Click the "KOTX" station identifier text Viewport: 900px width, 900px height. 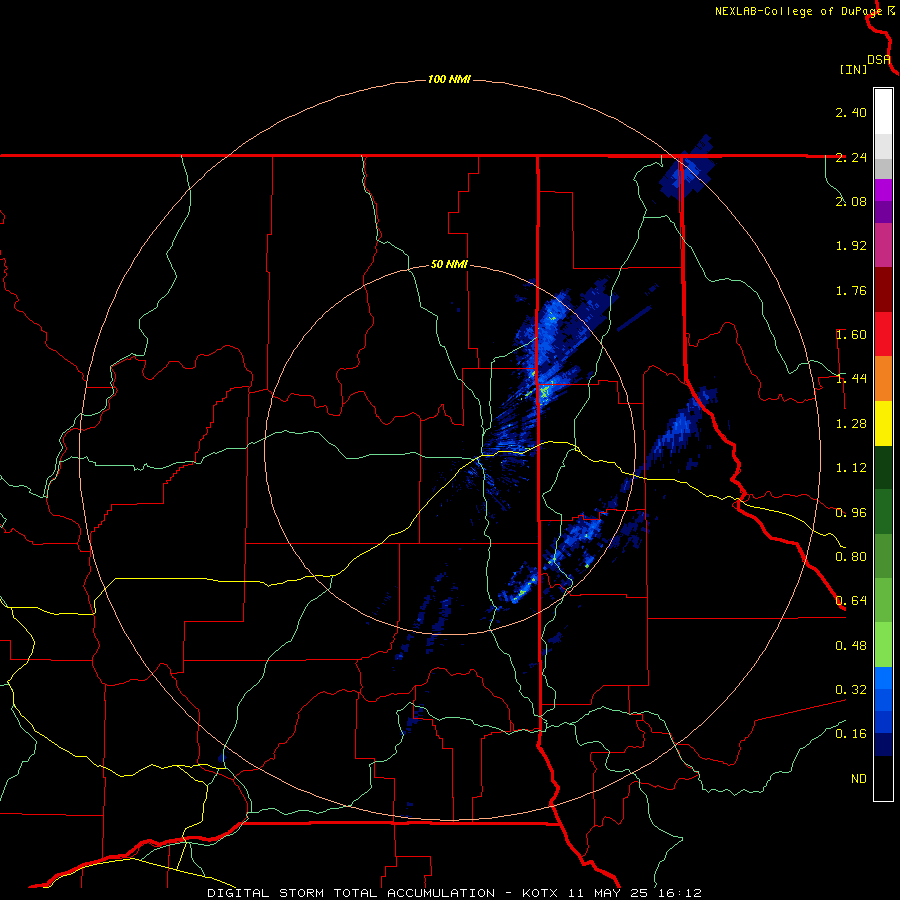click(540, 893)
